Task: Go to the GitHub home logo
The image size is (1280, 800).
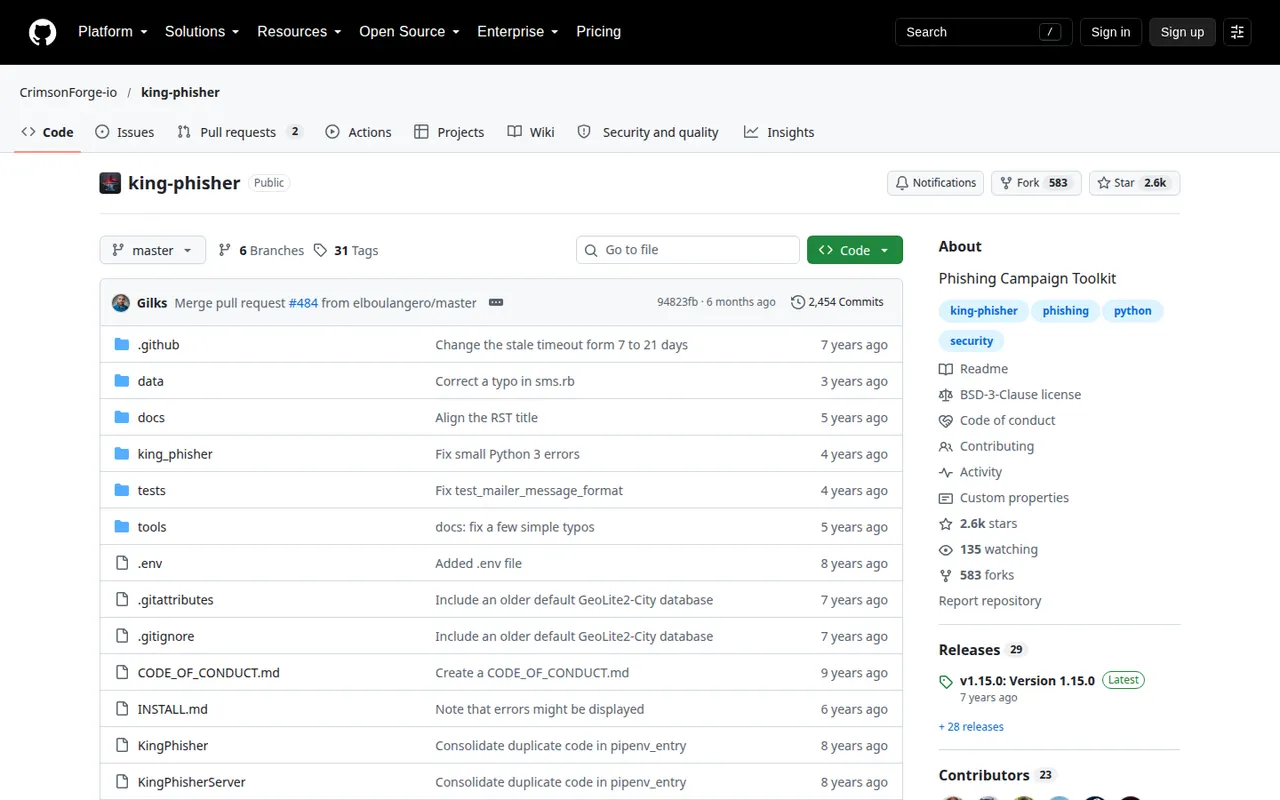Action: click(42, 32)
